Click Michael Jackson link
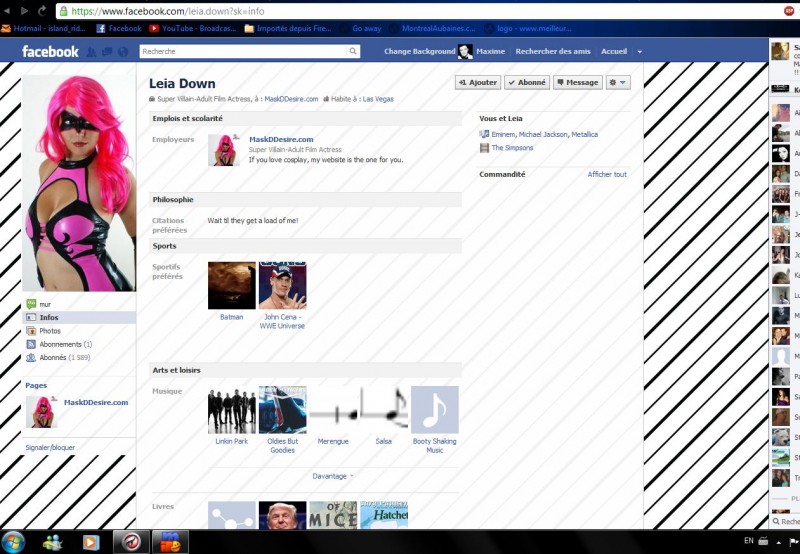The image size is (800, 554). pos(543,134)
